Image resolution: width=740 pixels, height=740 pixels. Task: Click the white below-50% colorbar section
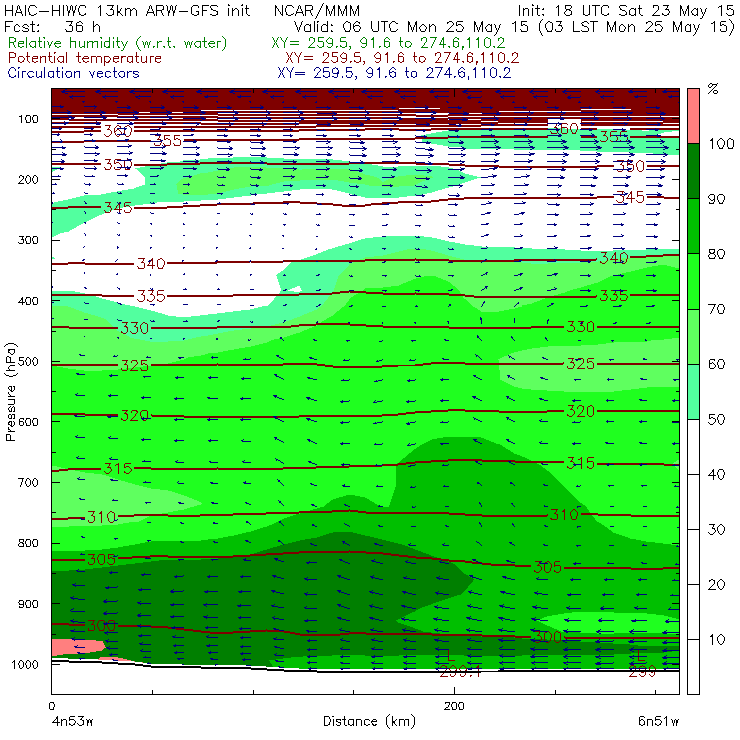(693, 556)
